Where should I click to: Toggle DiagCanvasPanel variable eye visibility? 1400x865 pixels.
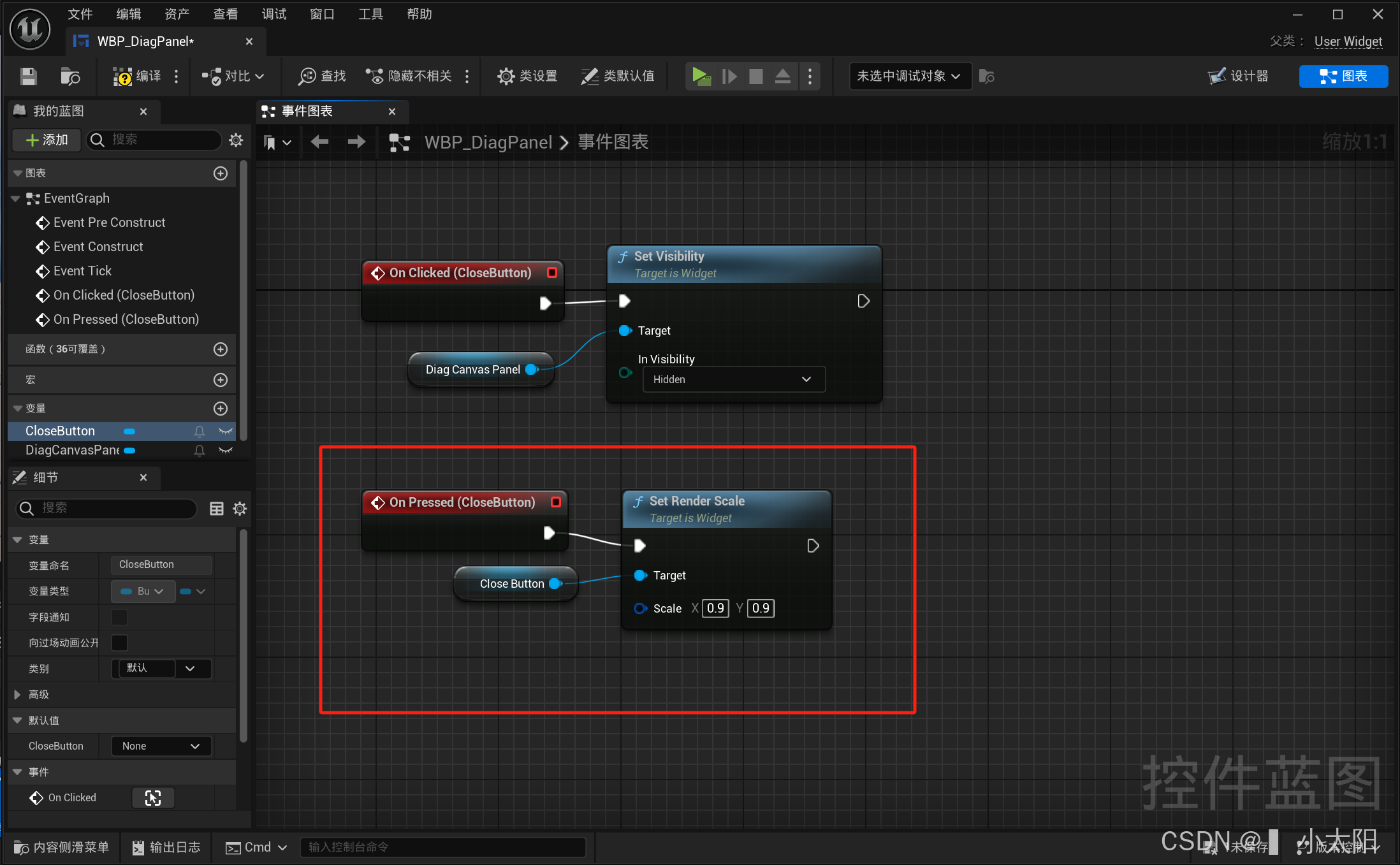click(x=225, y=451)
